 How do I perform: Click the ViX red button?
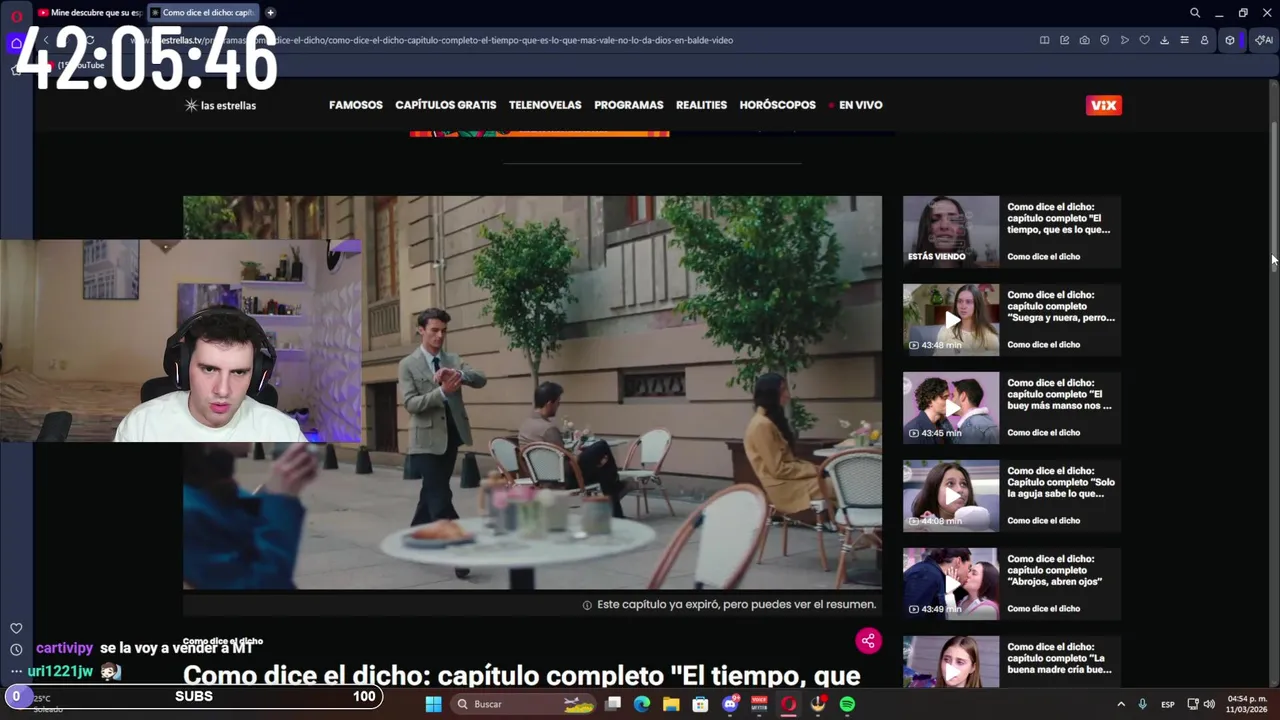(x=1104, y=105)
